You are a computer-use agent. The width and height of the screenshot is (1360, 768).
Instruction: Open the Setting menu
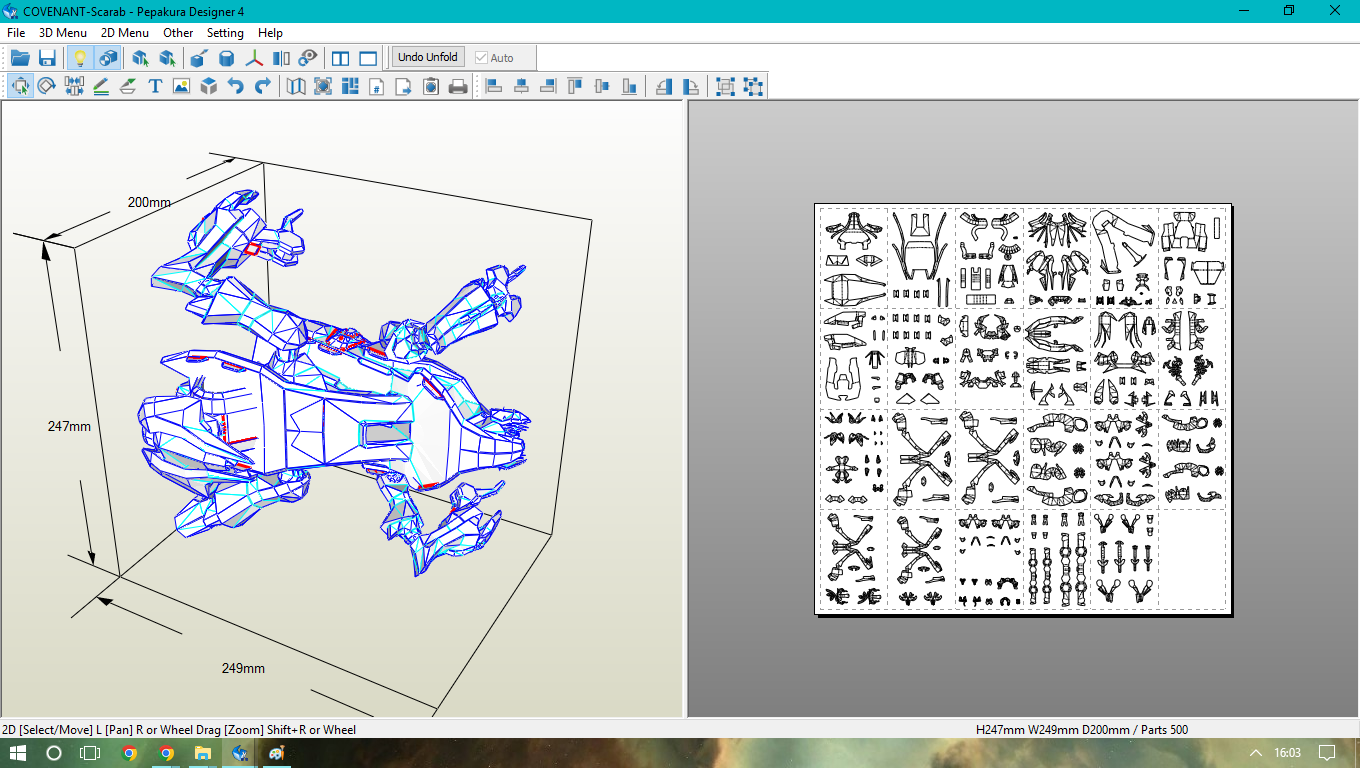pos(225,33)
